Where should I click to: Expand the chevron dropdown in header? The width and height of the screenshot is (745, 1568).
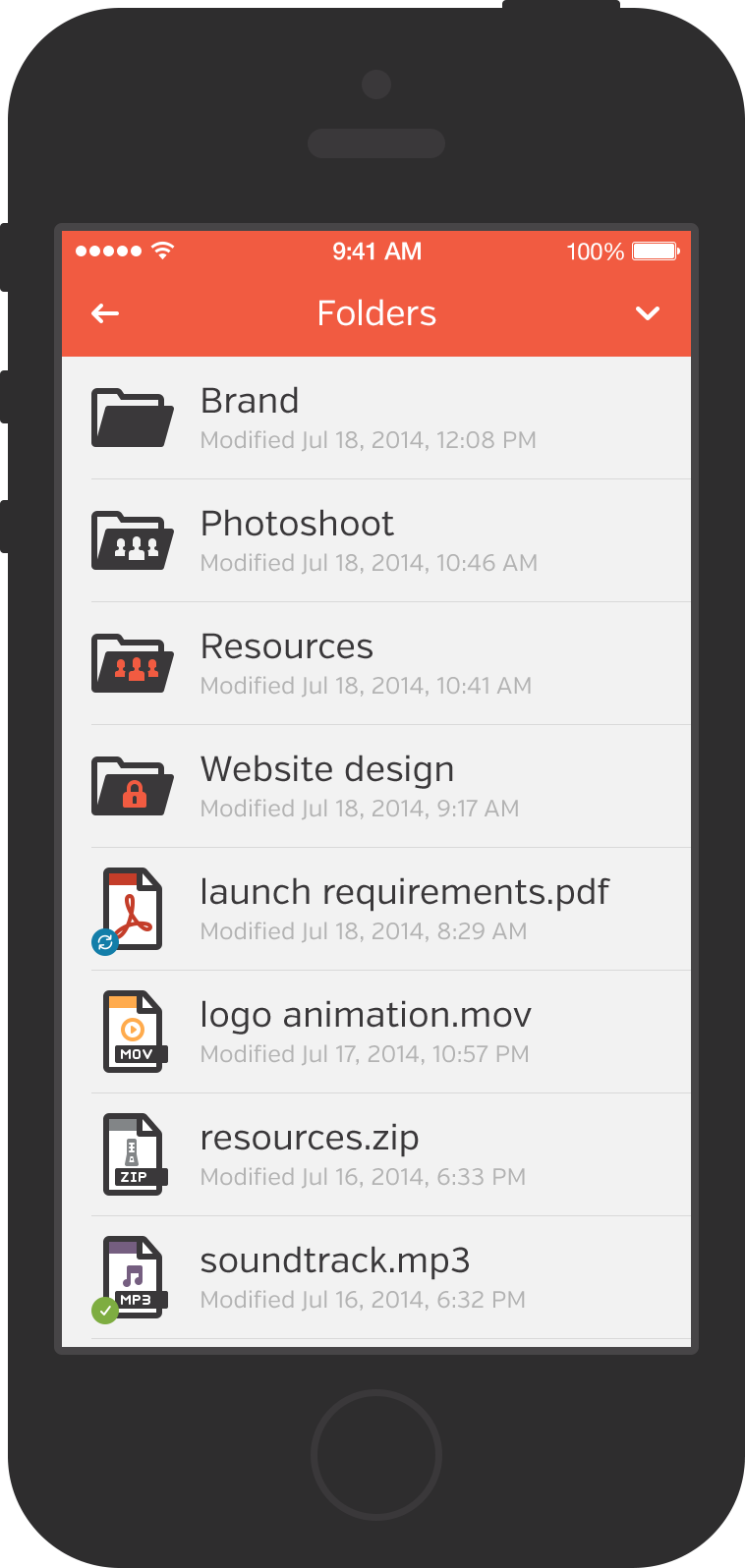coord(647,313)
